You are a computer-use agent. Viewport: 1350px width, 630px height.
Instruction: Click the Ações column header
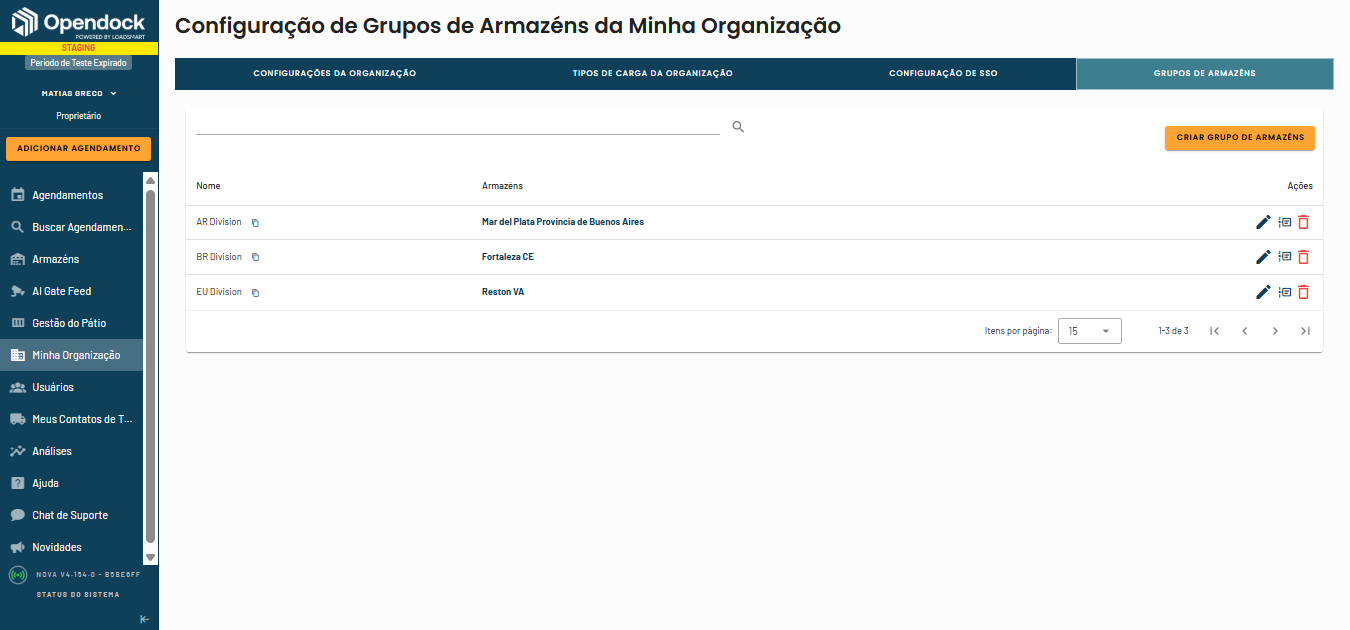click(1300, 186)
